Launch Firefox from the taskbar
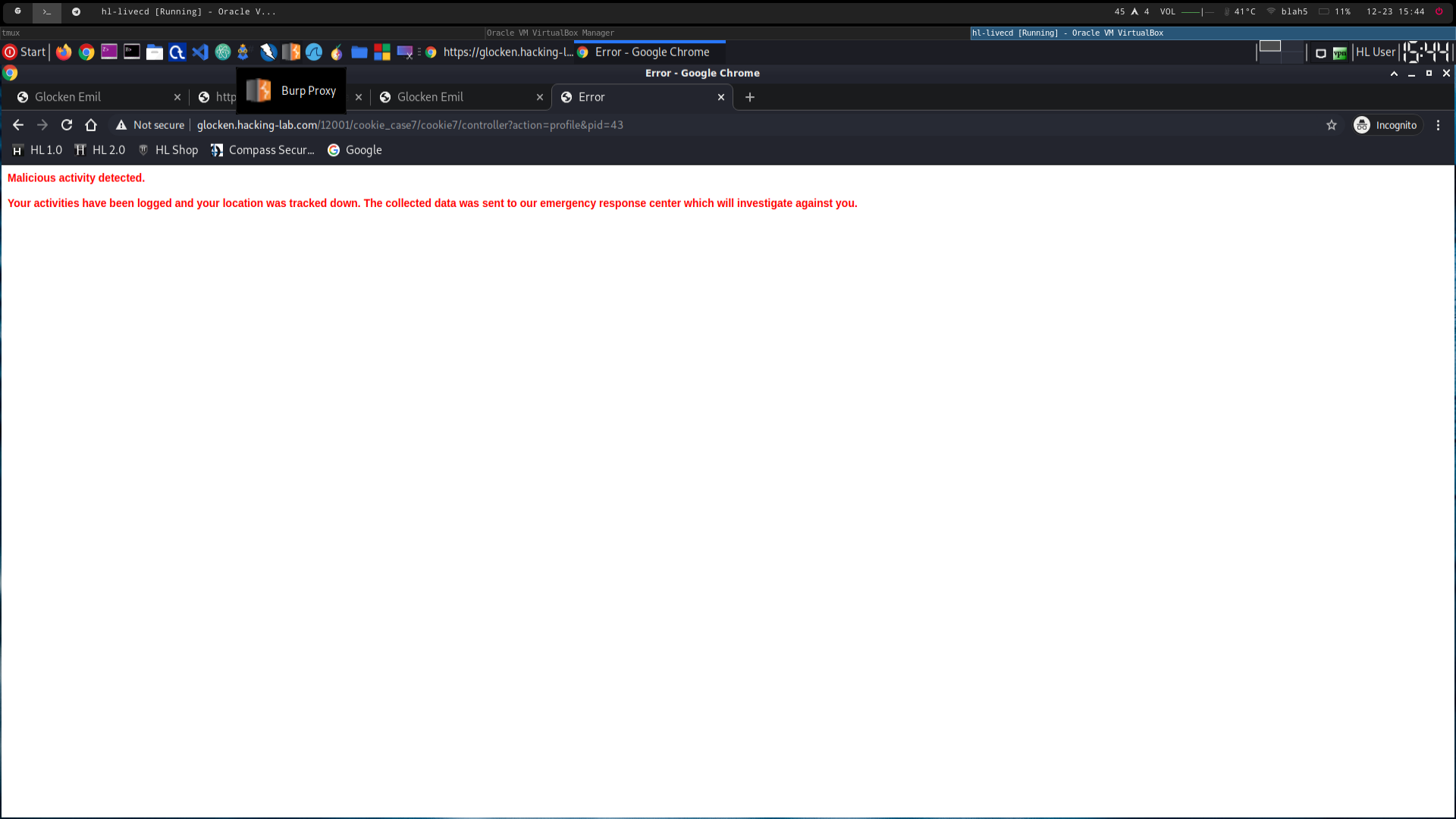The width and height of the screenshot is (1456, 819). coord(64,52)
